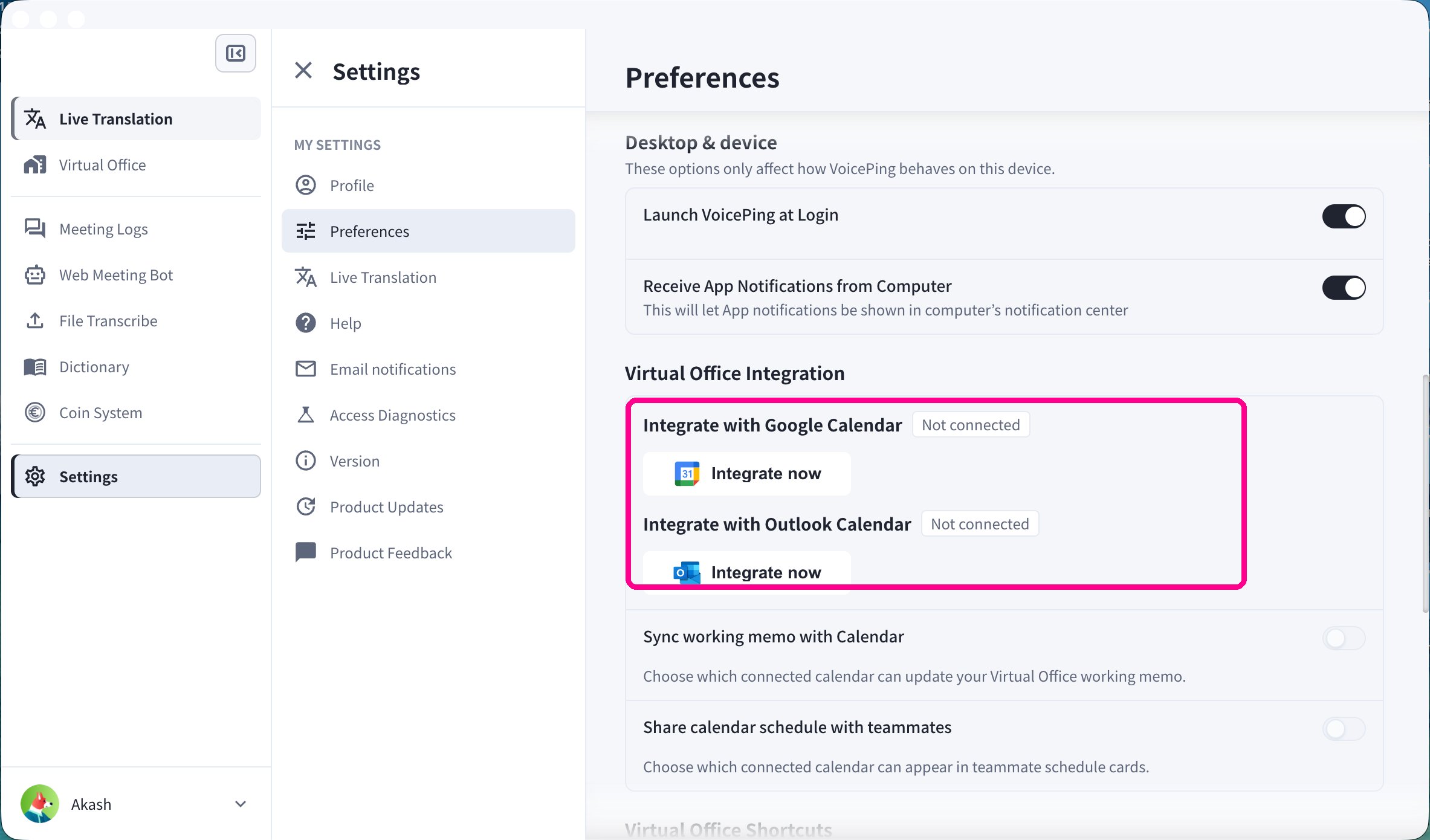Select Settings in main sidebar

point(137,477)
